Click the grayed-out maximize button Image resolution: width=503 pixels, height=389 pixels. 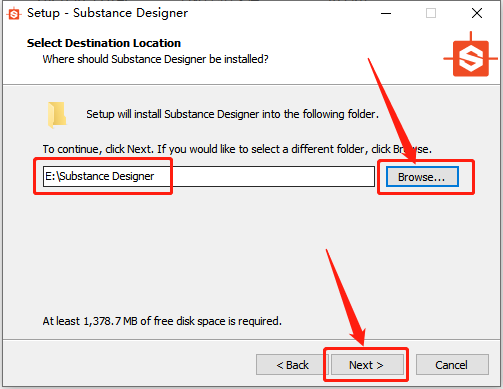point(431,14)
